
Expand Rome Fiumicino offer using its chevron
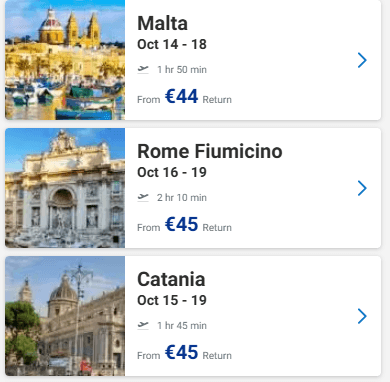pyautogui.click(x=362, y=188)
